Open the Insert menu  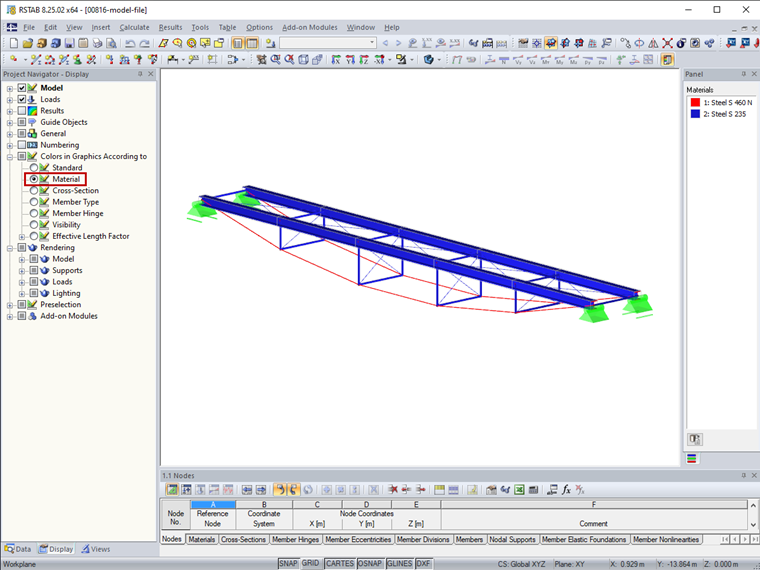pyautogui.click(x=101, y=28)
